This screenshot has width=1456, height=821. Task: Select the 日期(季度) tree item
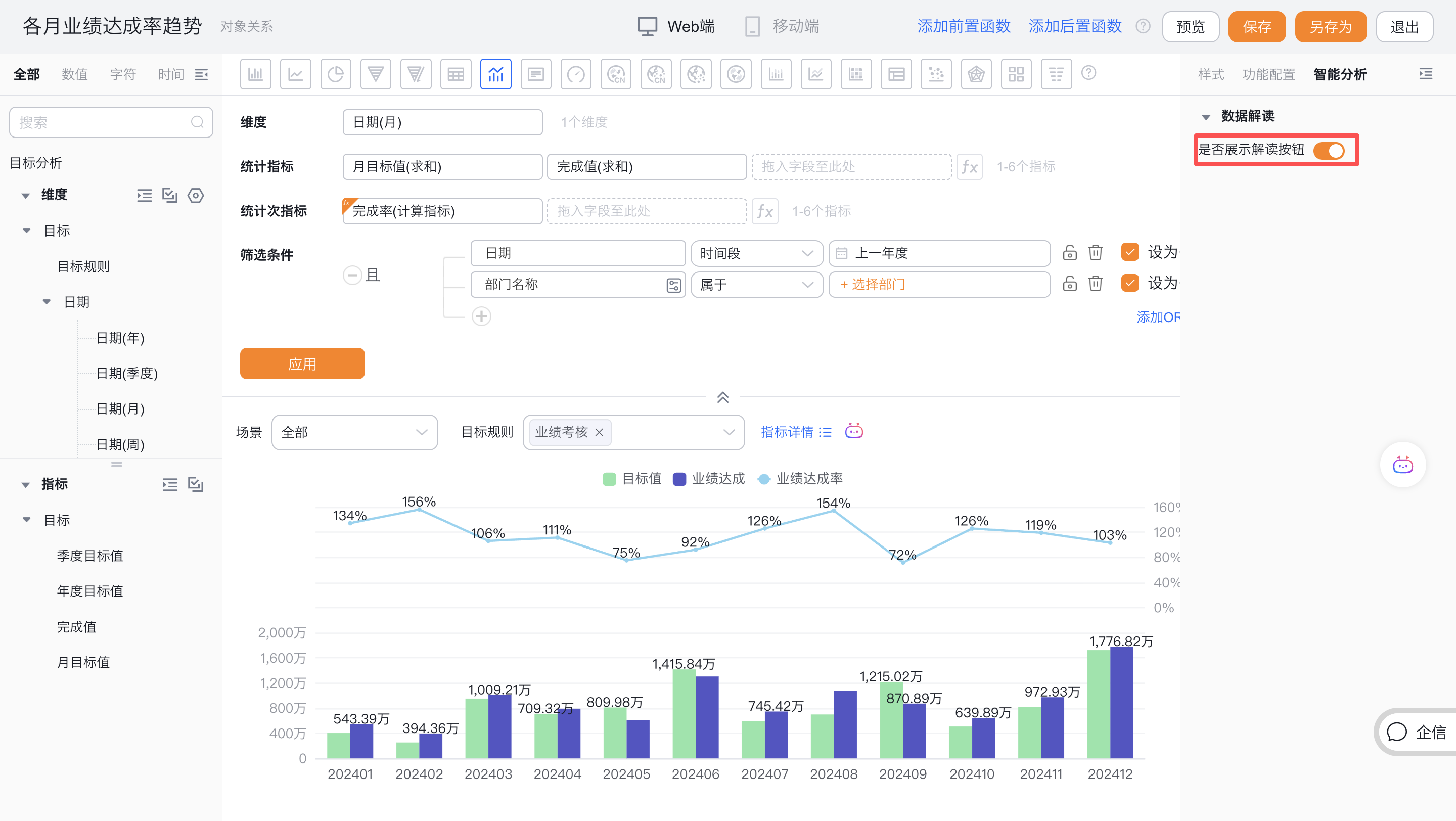tap(126, 373)
